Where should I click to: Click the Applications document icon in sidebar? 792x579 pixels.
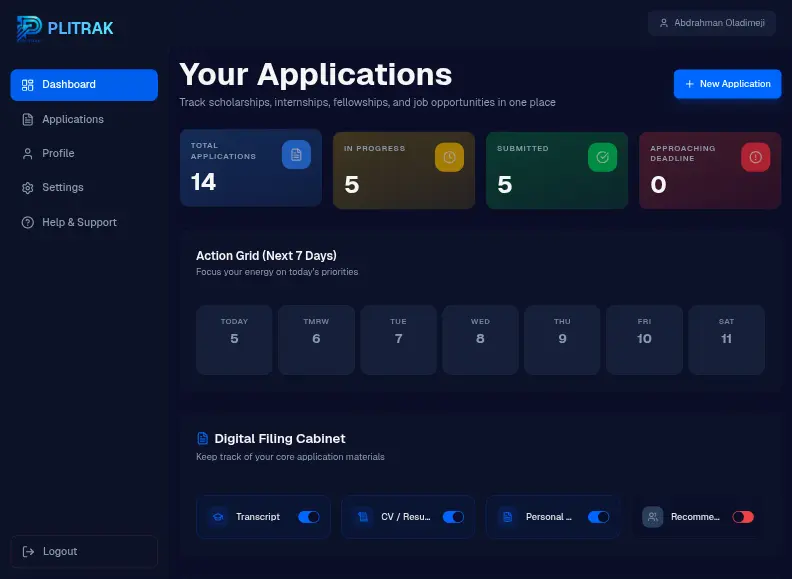[28, 119]
